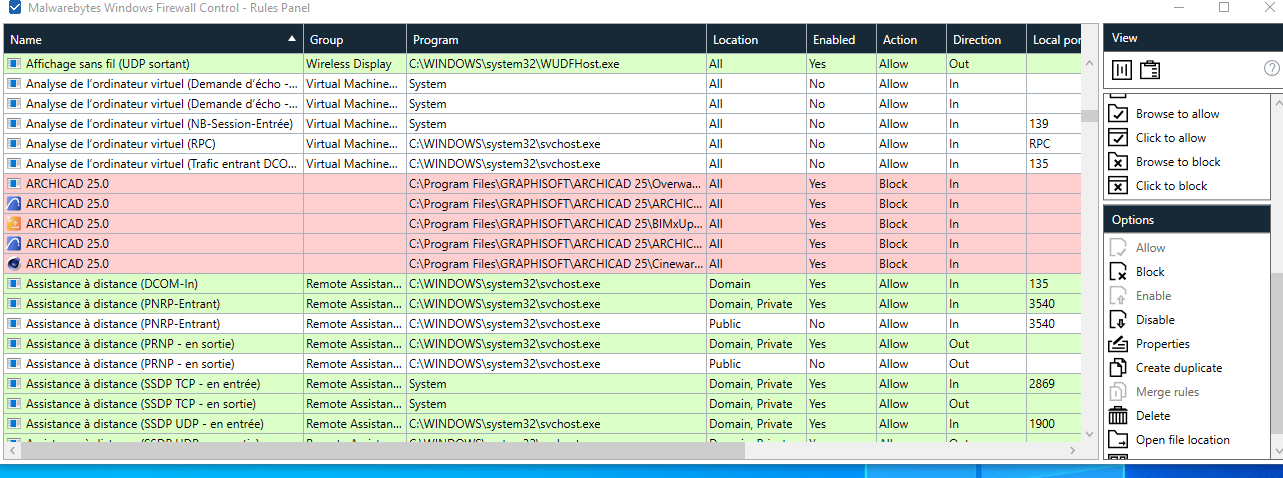Click the Wireless Display group cell
Viewport: 1283px width, 478px height.
coord(354,64)
